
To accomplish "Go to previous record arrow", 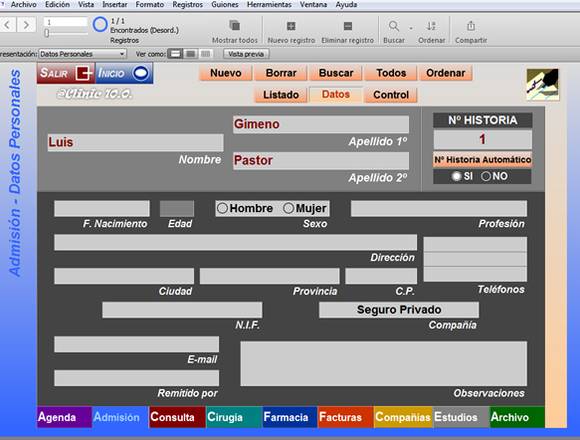I will tap(8, 25).
